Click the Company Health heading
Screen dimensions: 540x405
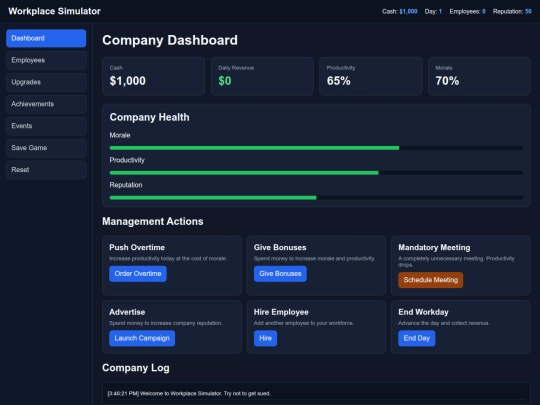[149, 117]
